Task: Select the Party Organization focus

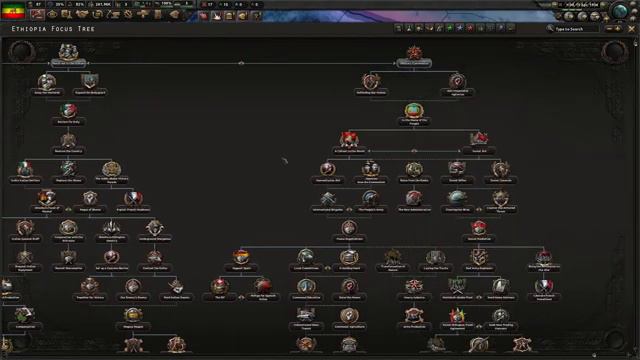Action: pos(349,231)
